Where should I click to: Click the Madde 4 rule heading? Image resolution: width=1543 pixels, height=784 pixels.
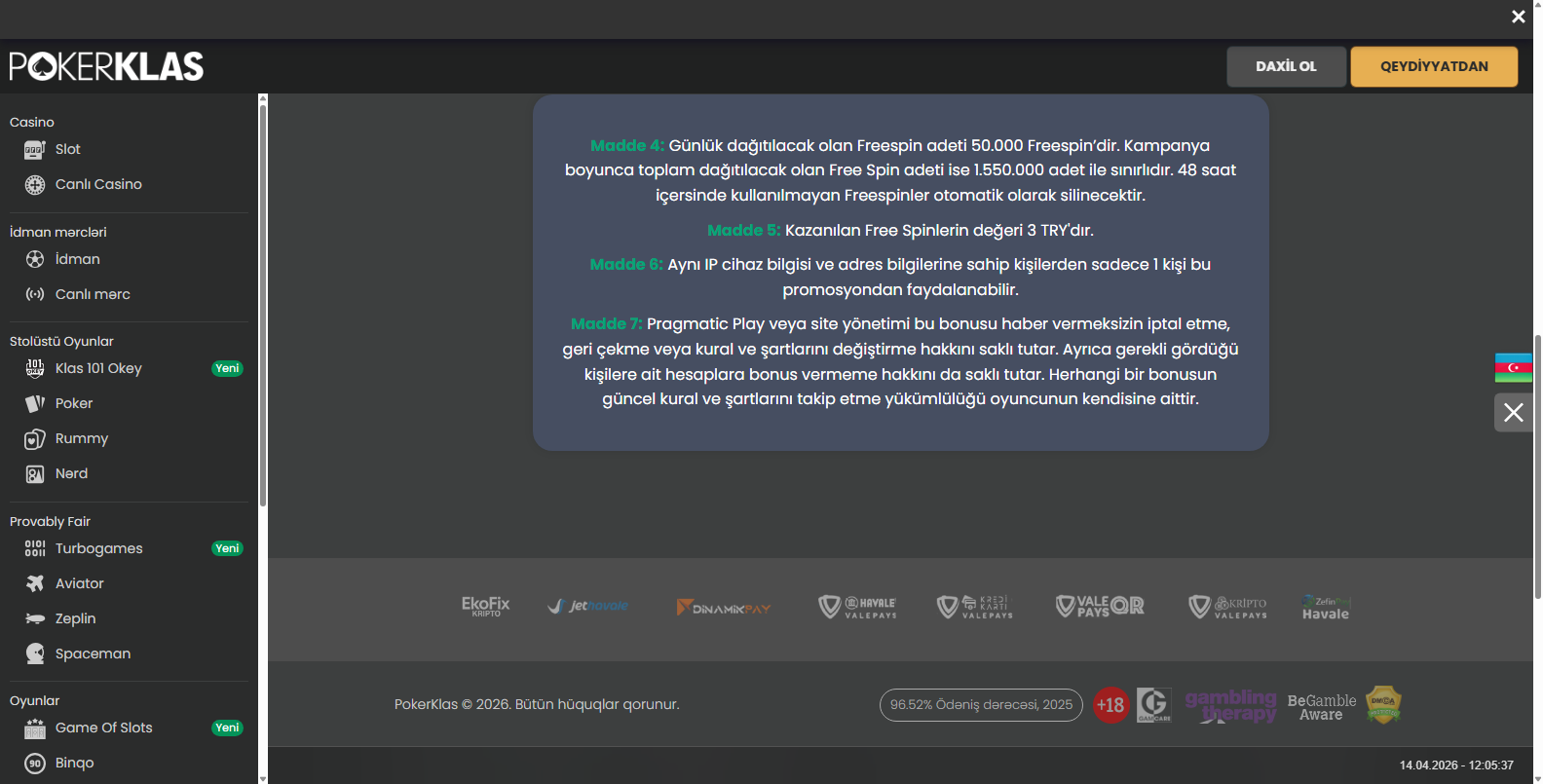click(627, 146)
